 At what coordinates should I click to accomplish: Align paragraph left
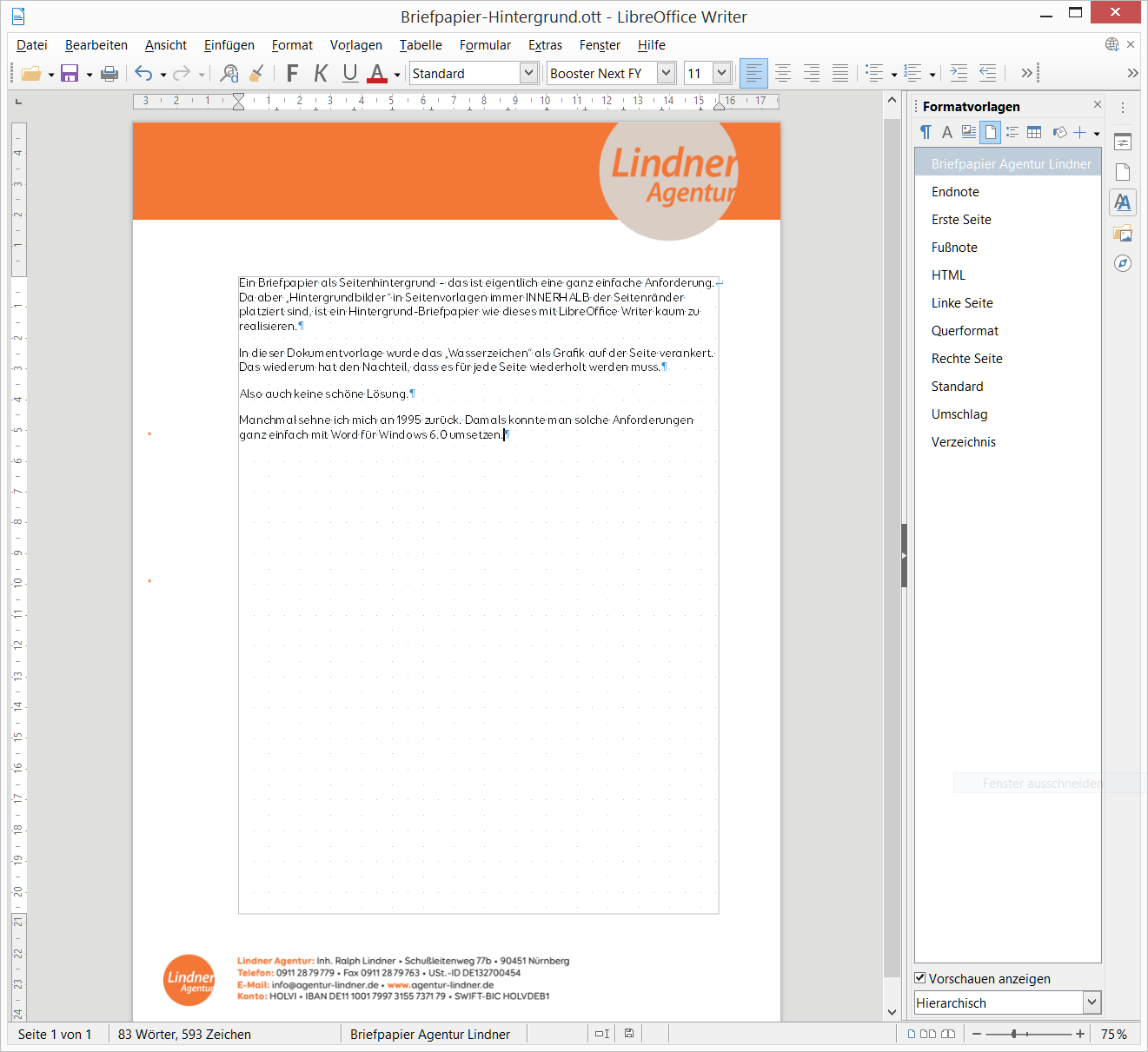pos(753,74)
